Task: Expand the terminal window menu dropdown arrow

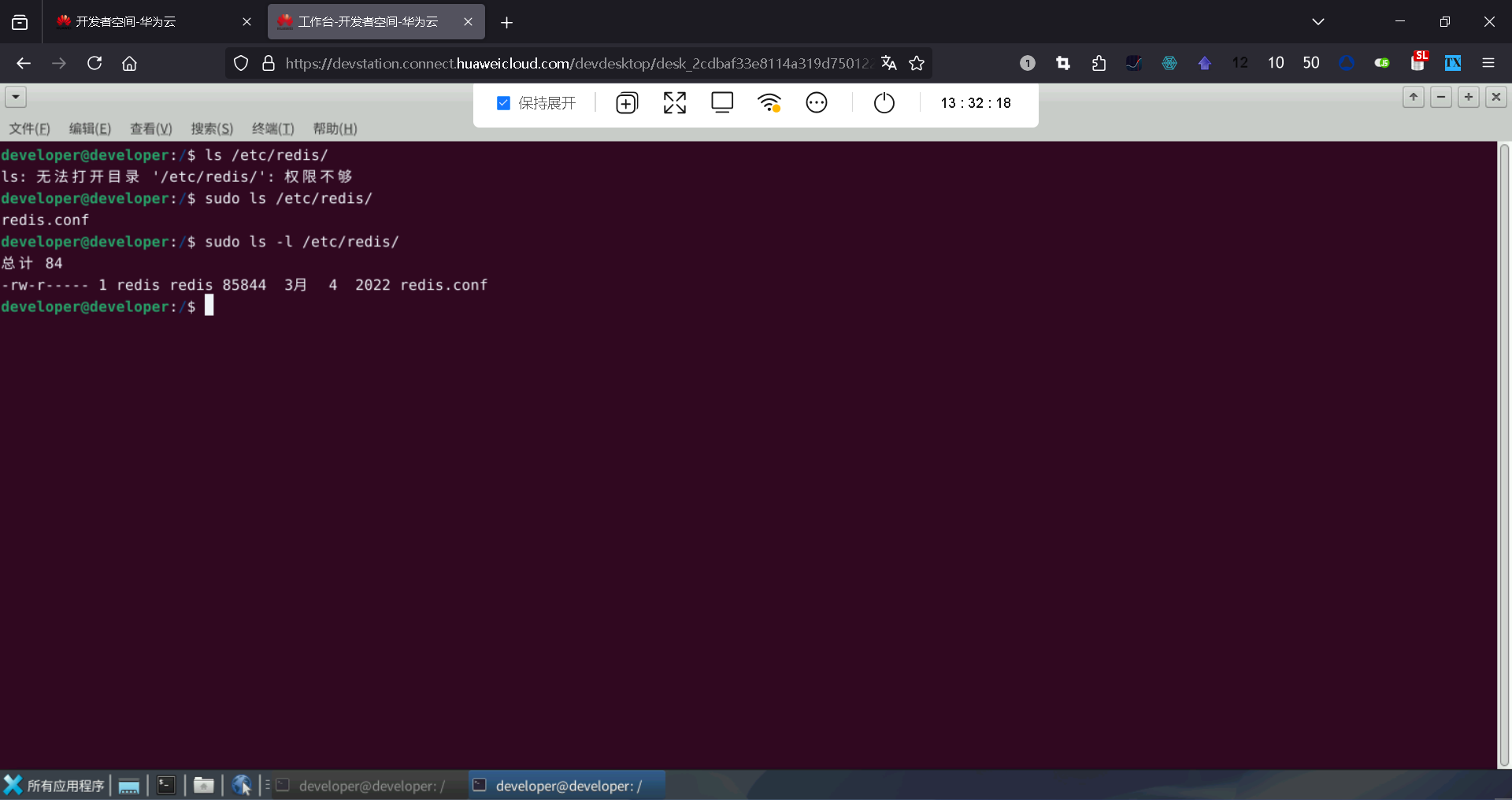Action: pos(16,98)
